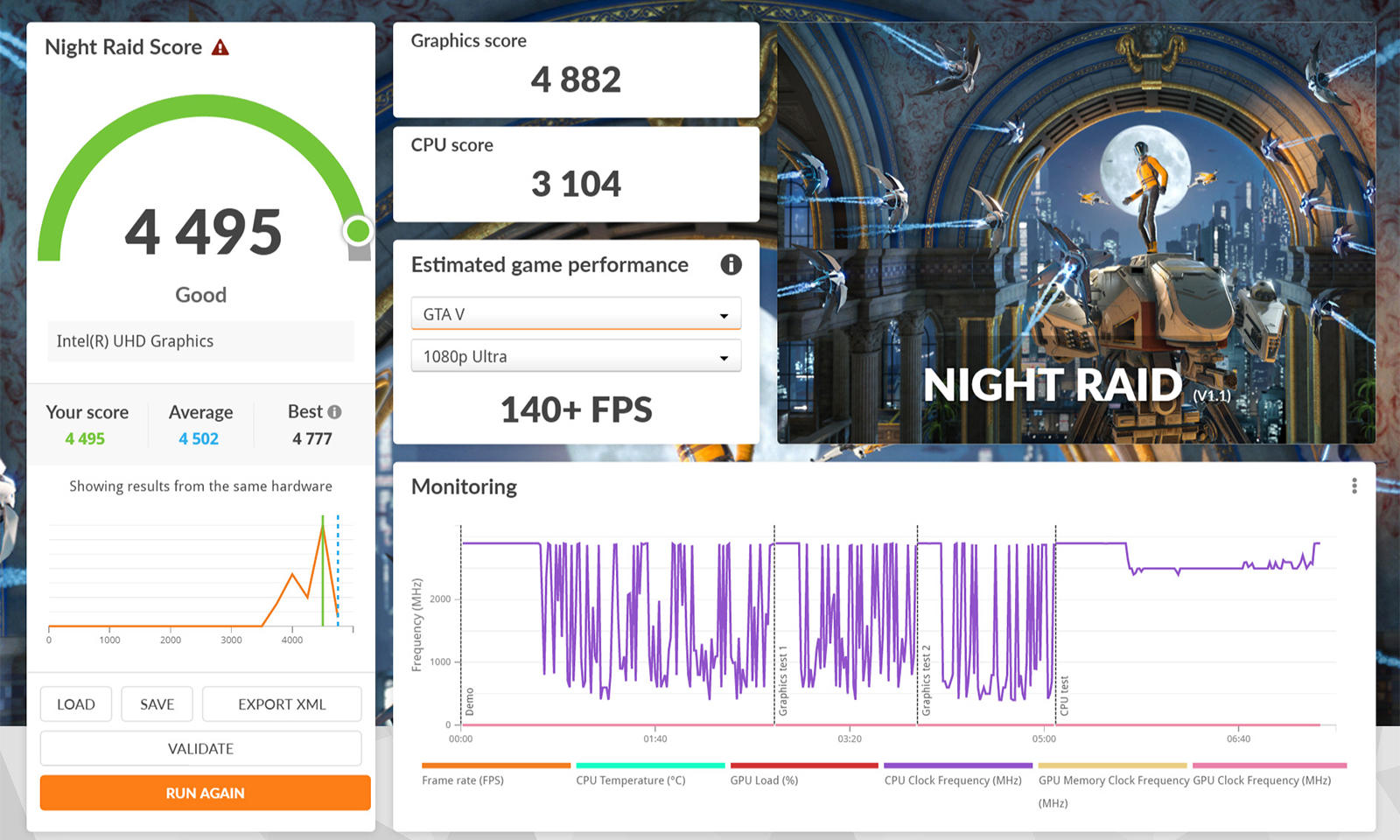Expand the 1080p Ultra resolution dropdown

(576, 357)
